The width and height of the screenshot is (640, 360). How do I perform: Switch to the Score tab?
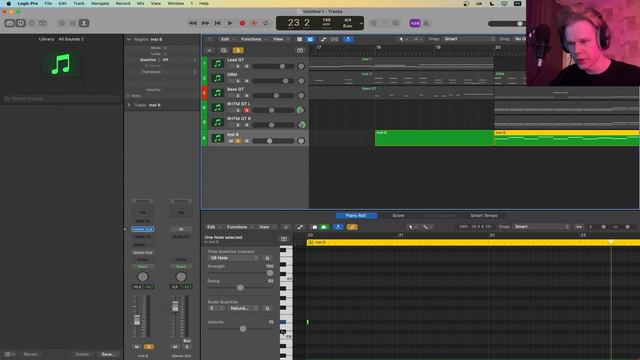pyautogui.click(x=398, y=216)
